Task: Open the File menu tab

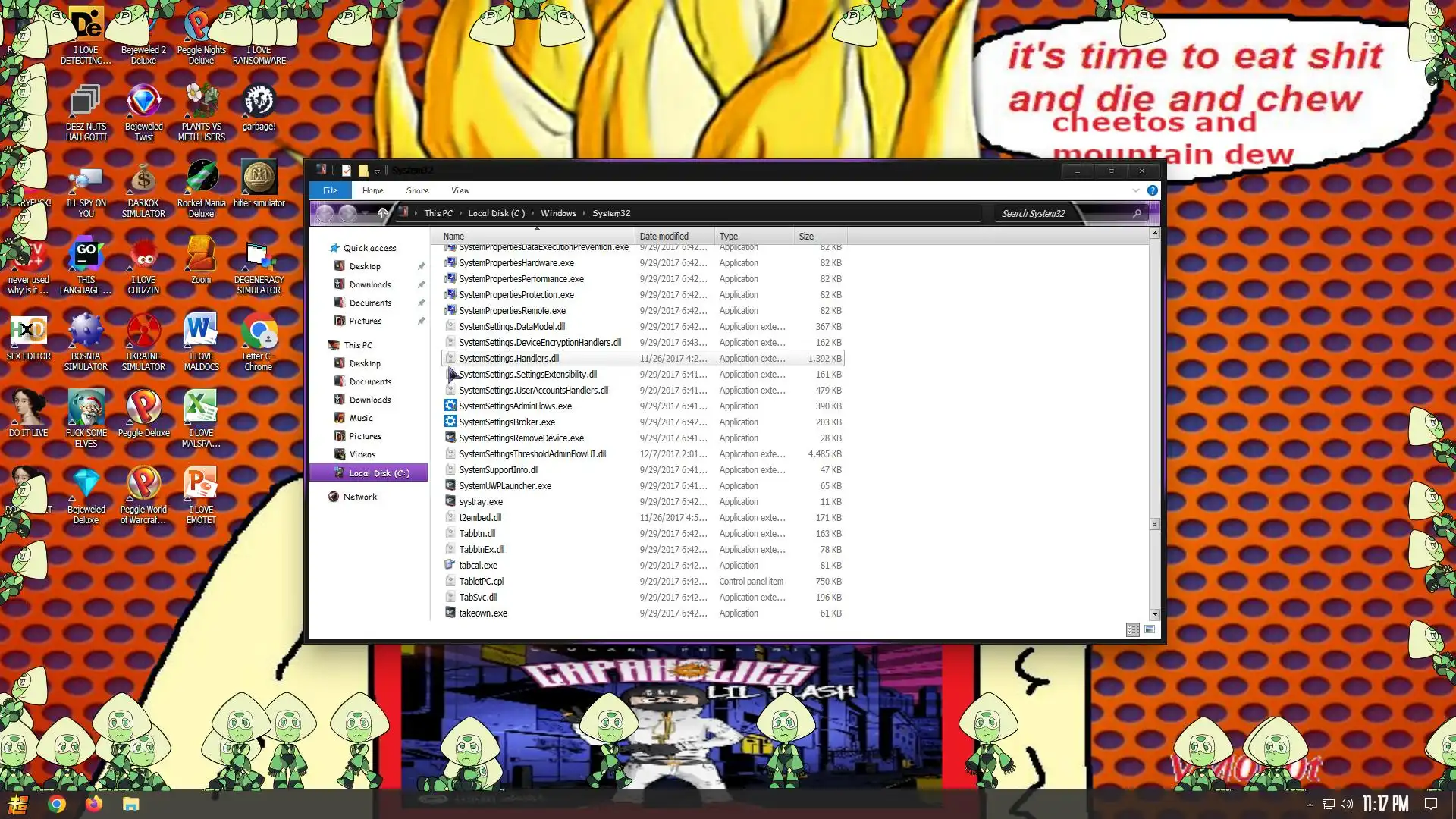Action: (330, 190)
